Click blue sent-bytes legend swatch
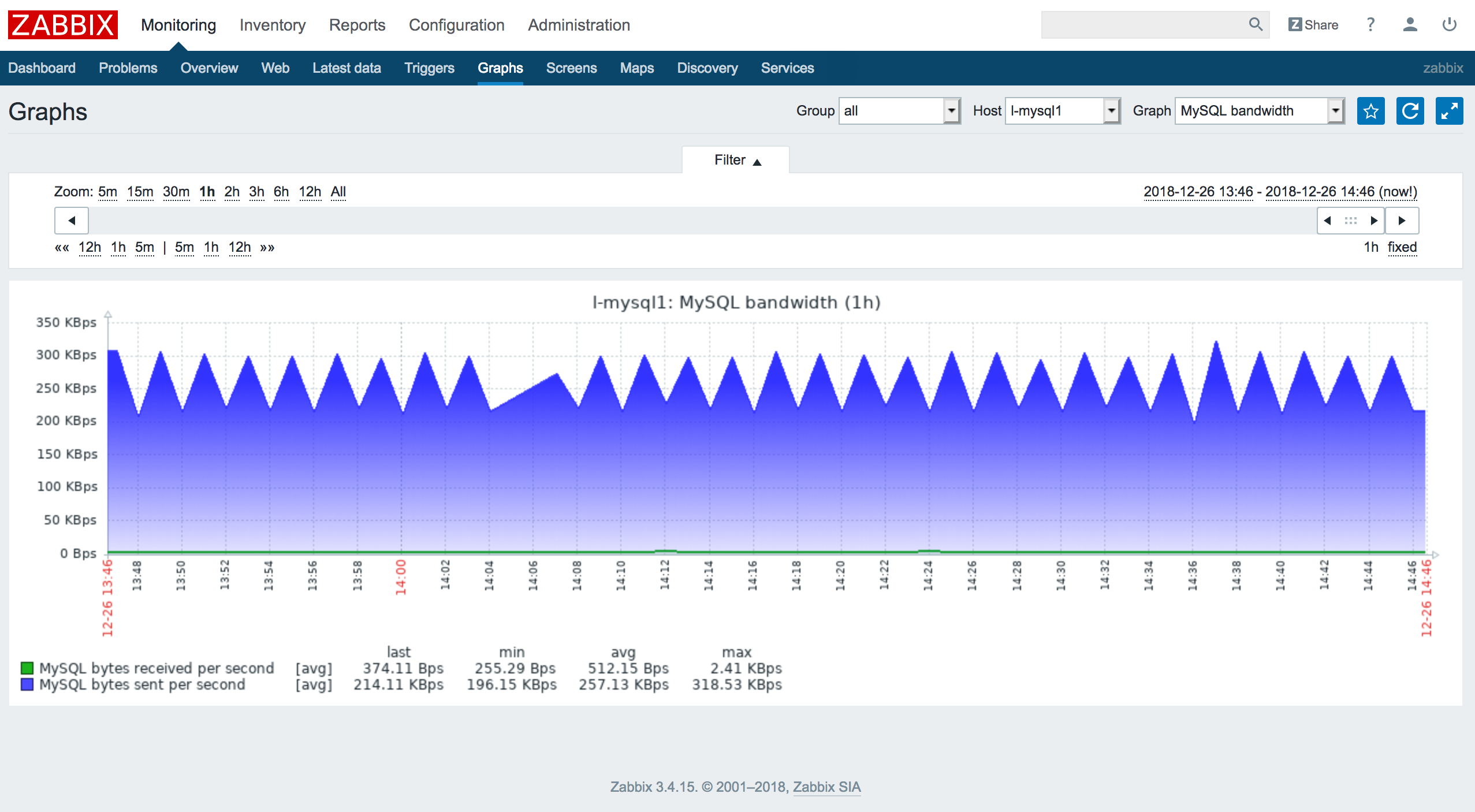Viewport: 1475px width, 812px height. pos(27,684)
